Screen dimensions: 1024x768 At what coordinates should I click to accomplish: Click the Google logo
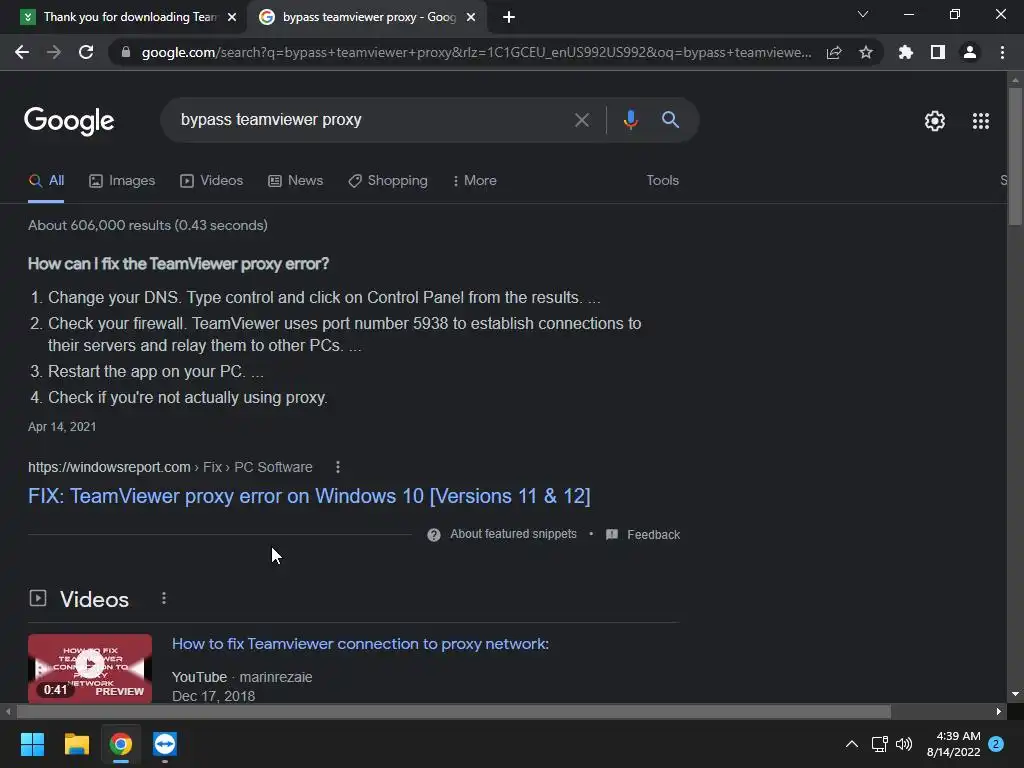(69, 121)
